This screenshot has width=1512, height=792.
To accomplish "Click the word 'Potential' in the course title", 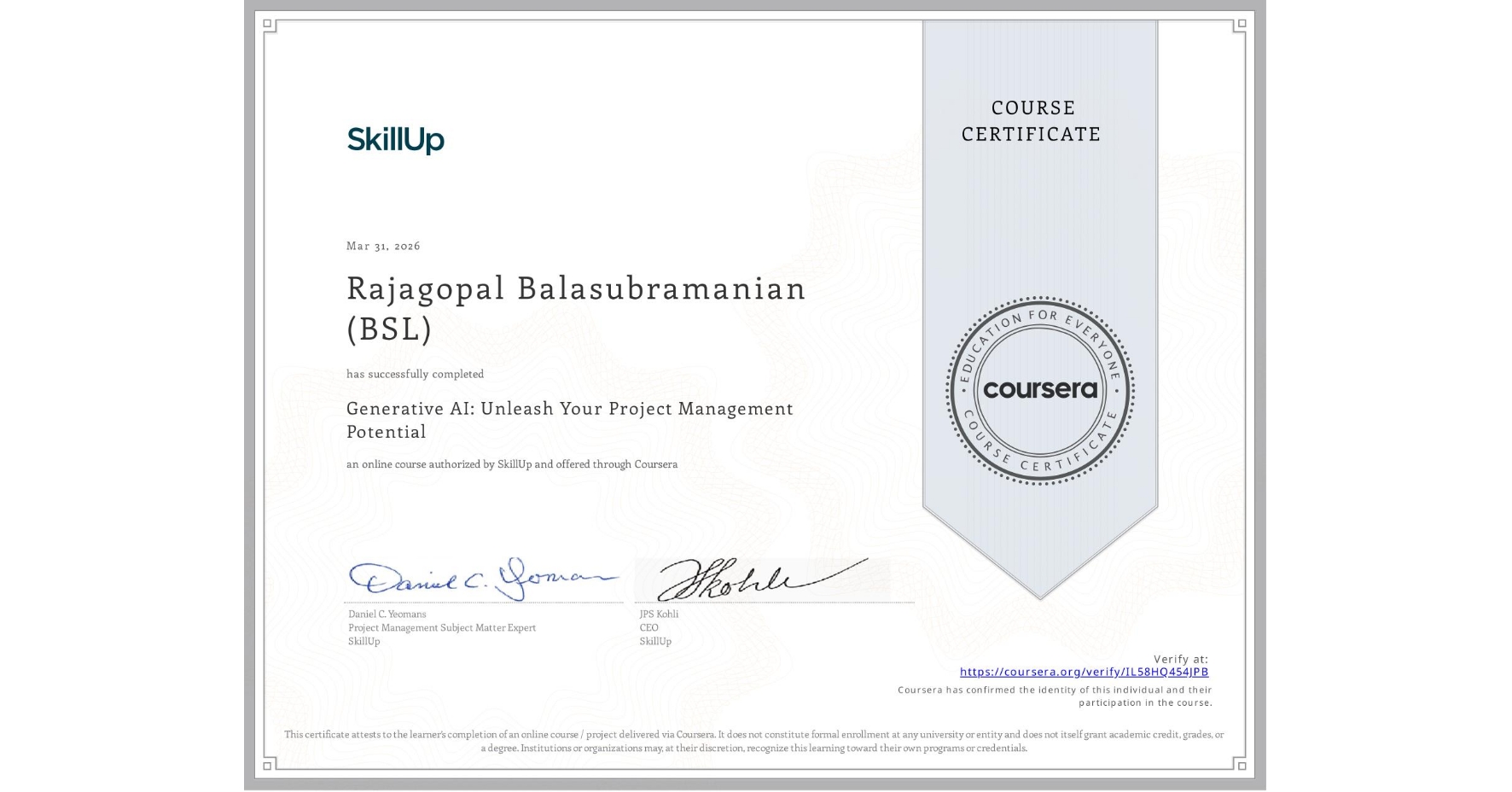I will [386, 432].
